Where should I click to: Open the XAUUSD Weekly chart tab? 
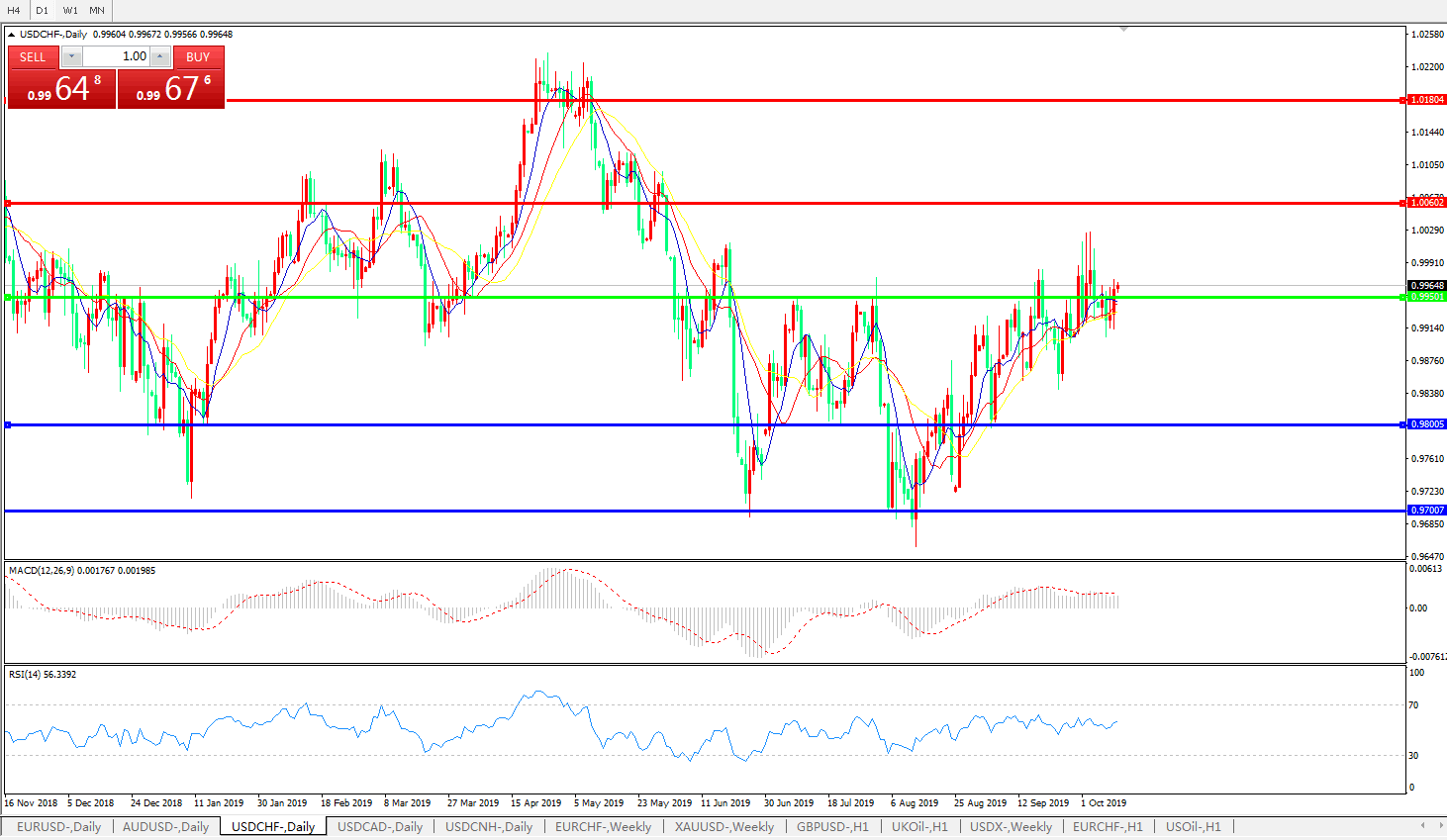click(723, 827)
